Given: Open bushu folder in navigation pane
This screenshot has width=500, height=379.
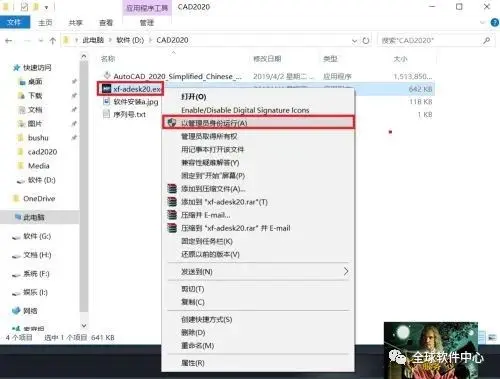Looking at the screenshot, I should 38,138.
